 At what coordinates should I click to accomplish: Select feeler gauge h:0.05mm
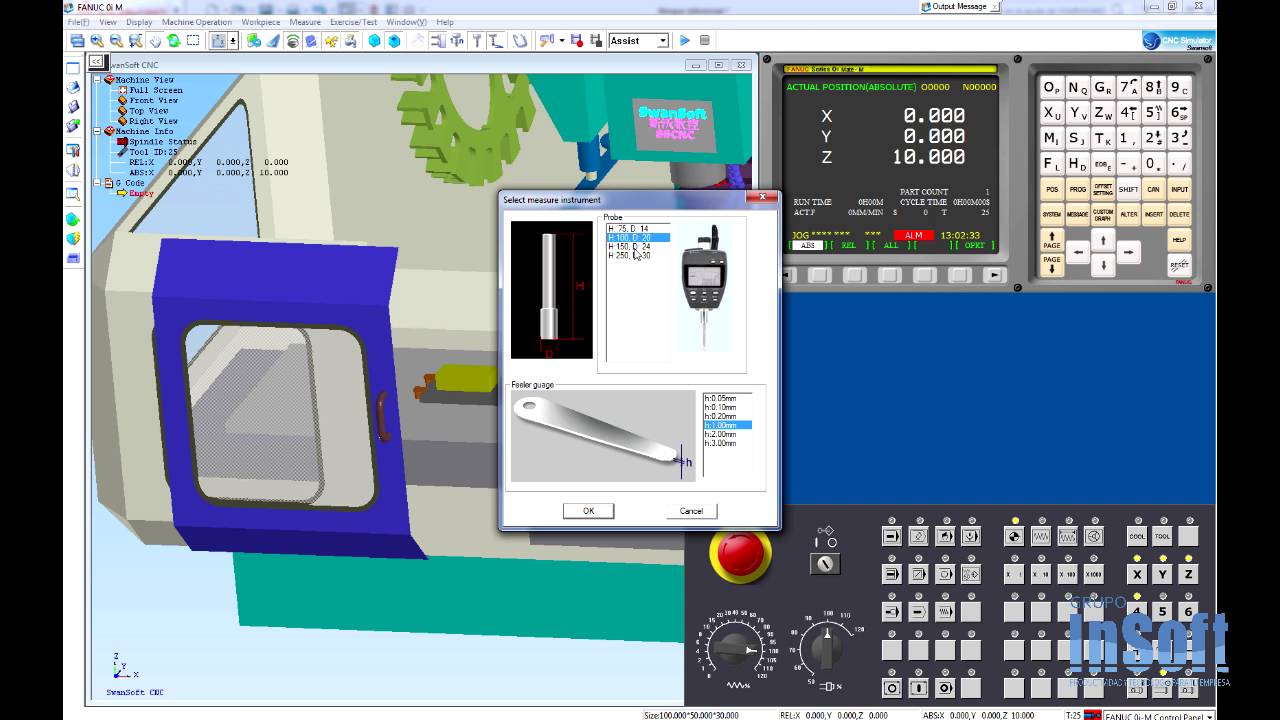(727, 398)
